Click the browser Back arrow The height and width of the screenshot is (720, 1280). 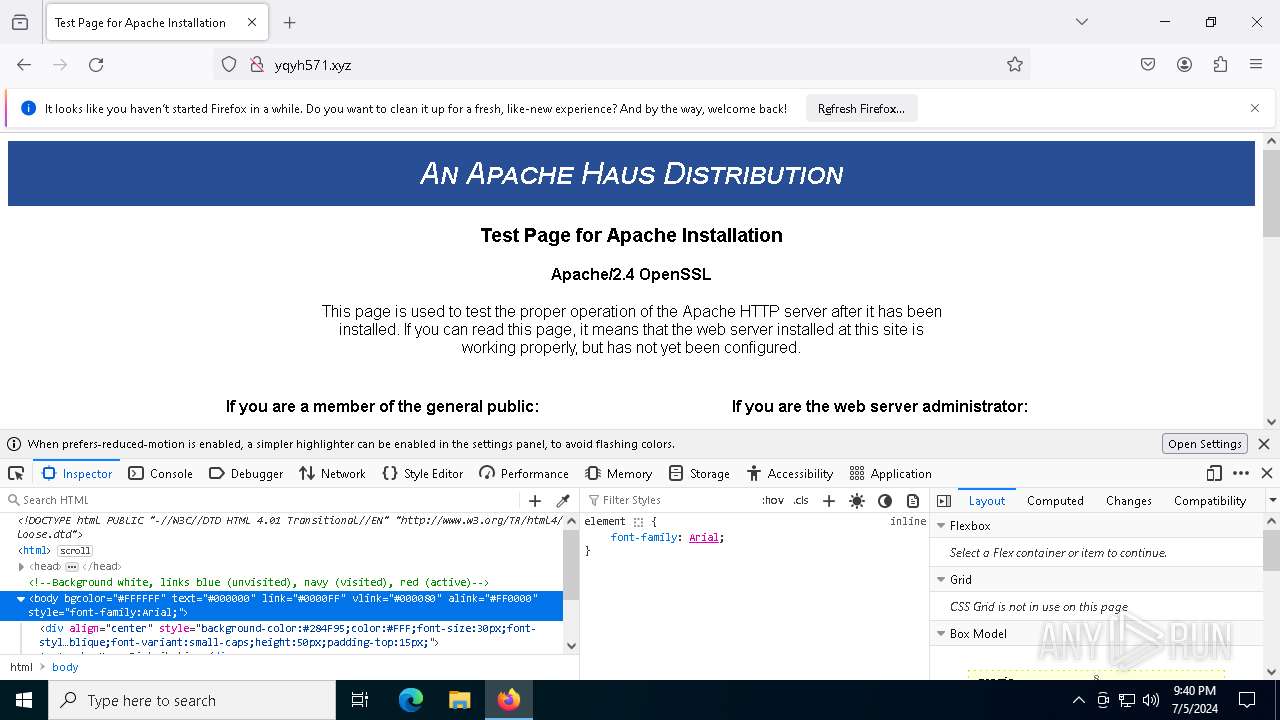[24, 64]
